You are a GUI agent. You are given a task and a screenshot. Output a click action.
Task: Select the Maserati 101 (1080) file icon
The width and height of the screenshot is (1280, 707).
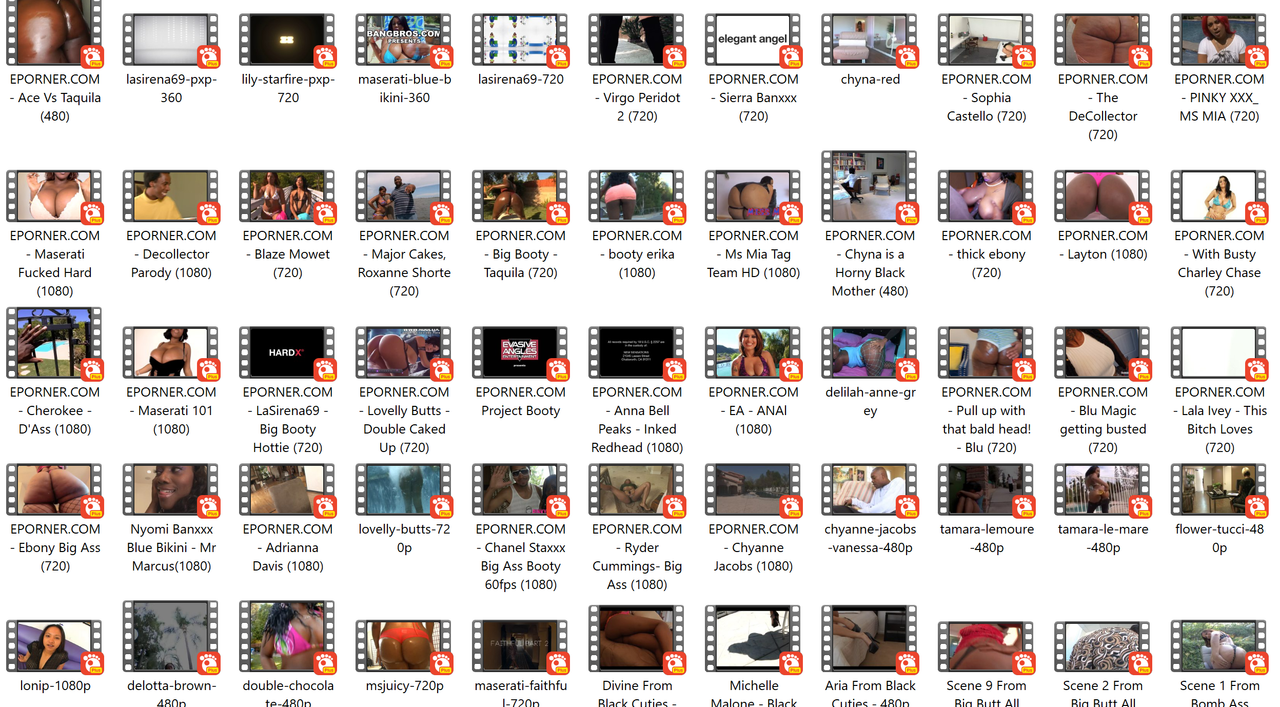coord(171,353)
